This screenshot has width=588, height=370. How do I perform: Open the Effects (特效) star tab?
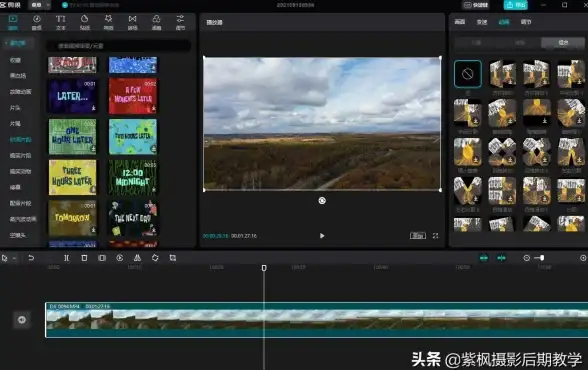(109, 22)
